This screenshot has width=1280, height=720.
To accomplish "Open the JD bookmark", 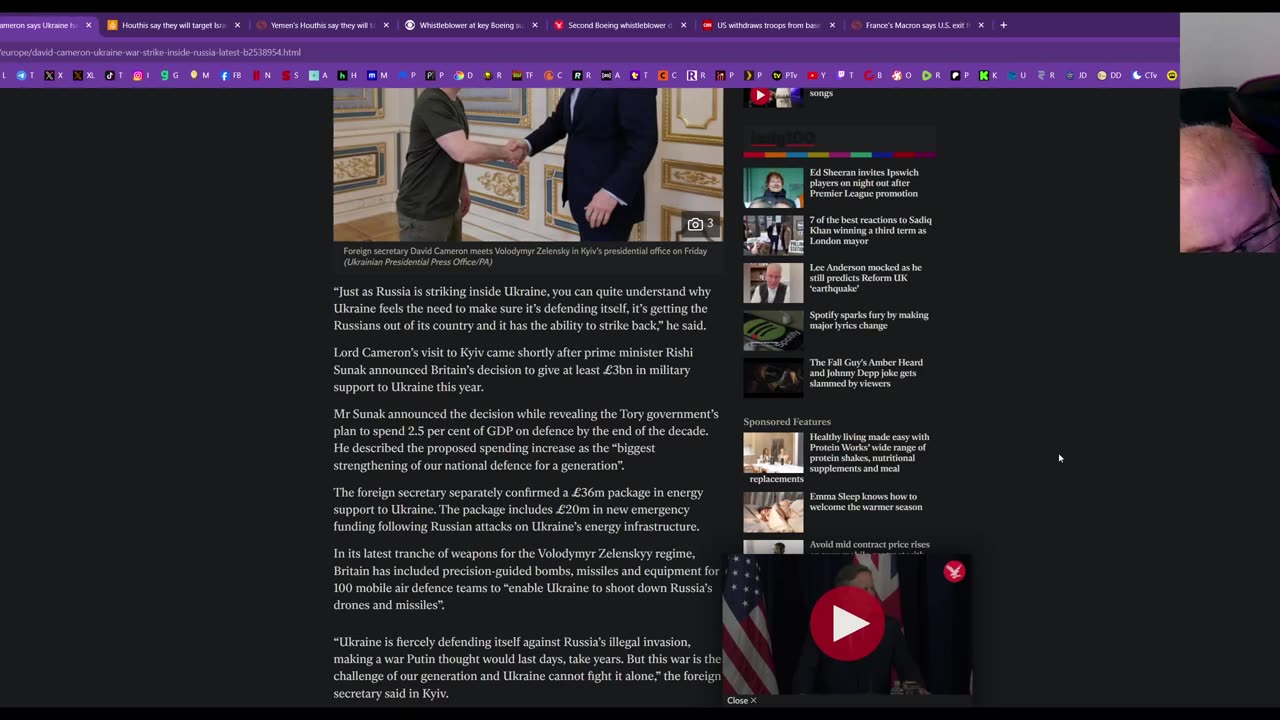I will coord(1077,75).
